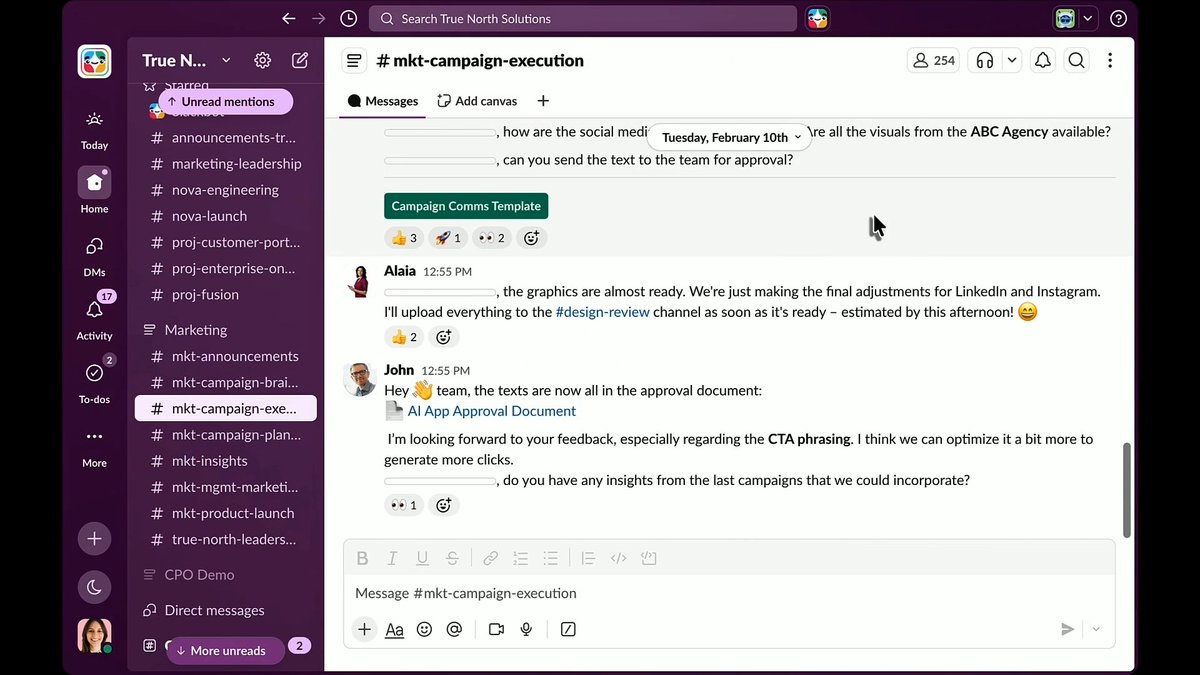Open the history clock icon
Image resolution: width=1200 pixels, height=675 pixels.
pos(348,18)
